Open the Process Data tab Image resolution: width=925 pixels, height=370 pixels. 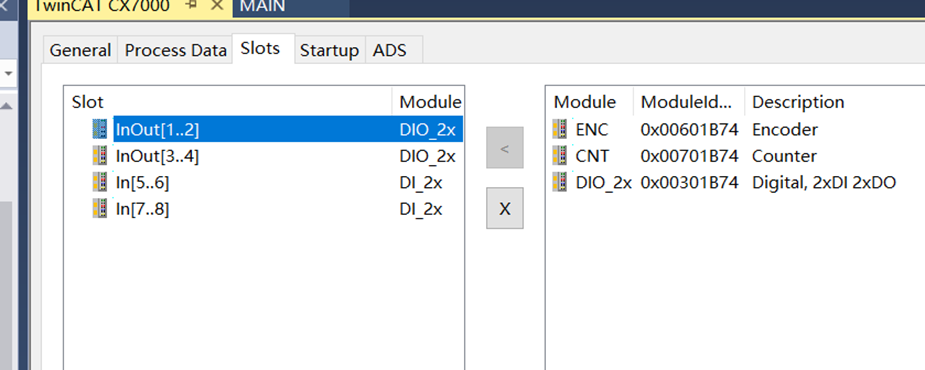pos(175,50)
